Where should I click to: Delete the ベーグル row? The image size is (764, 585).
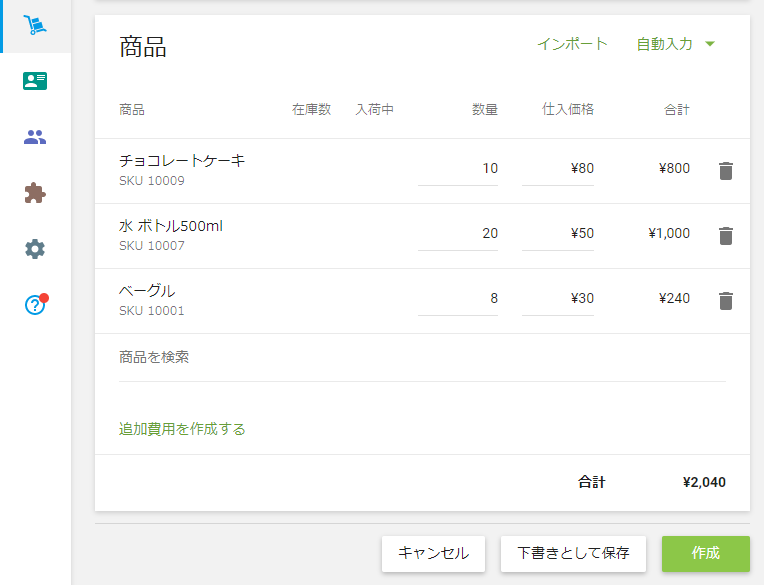(x=726, y=301)
